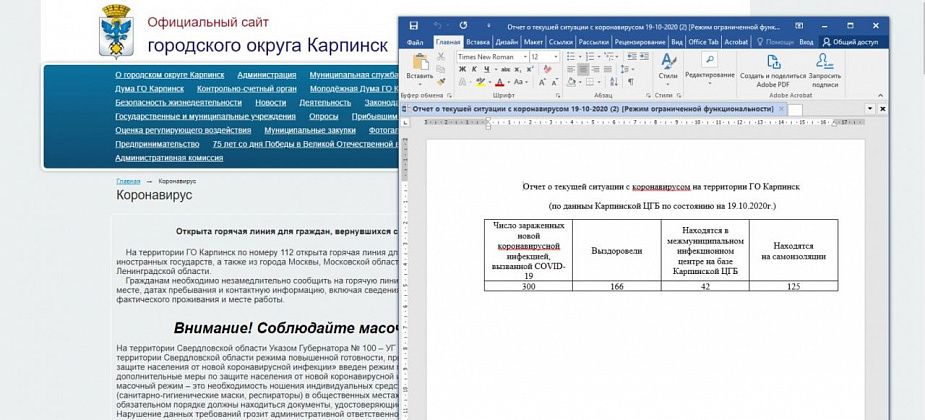925x420 pixels.
Task: Switch to the Макет ribbon tab
Action: click(533, 42)
